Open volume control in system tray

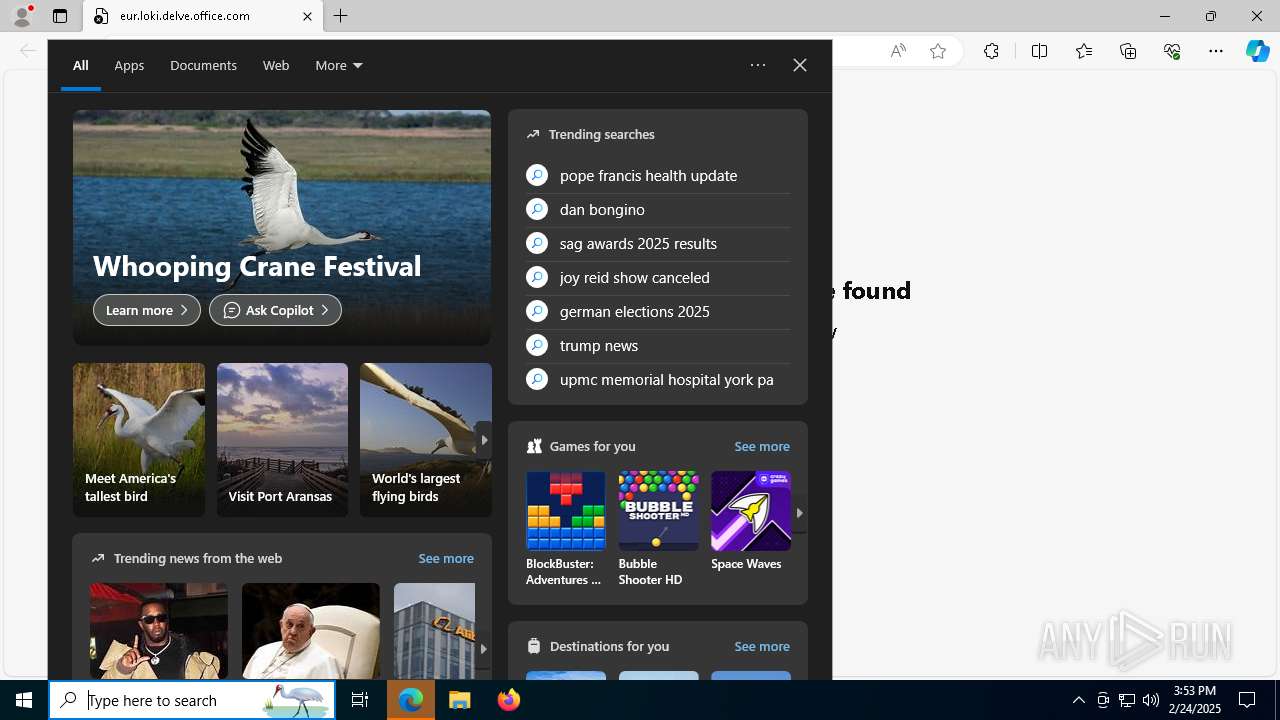1151,700
